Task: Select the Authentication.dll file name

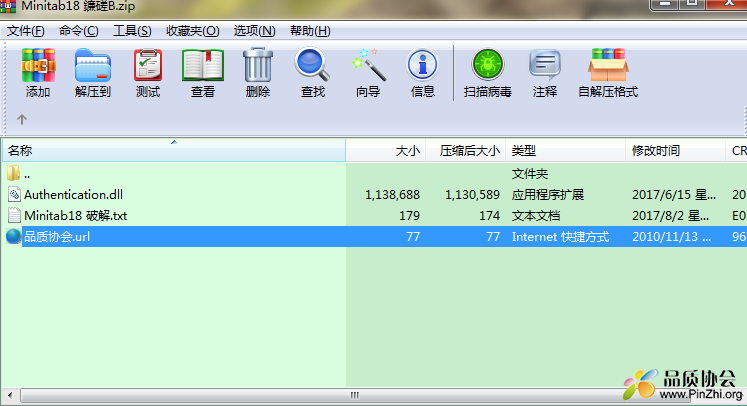Action: (73, 194)
